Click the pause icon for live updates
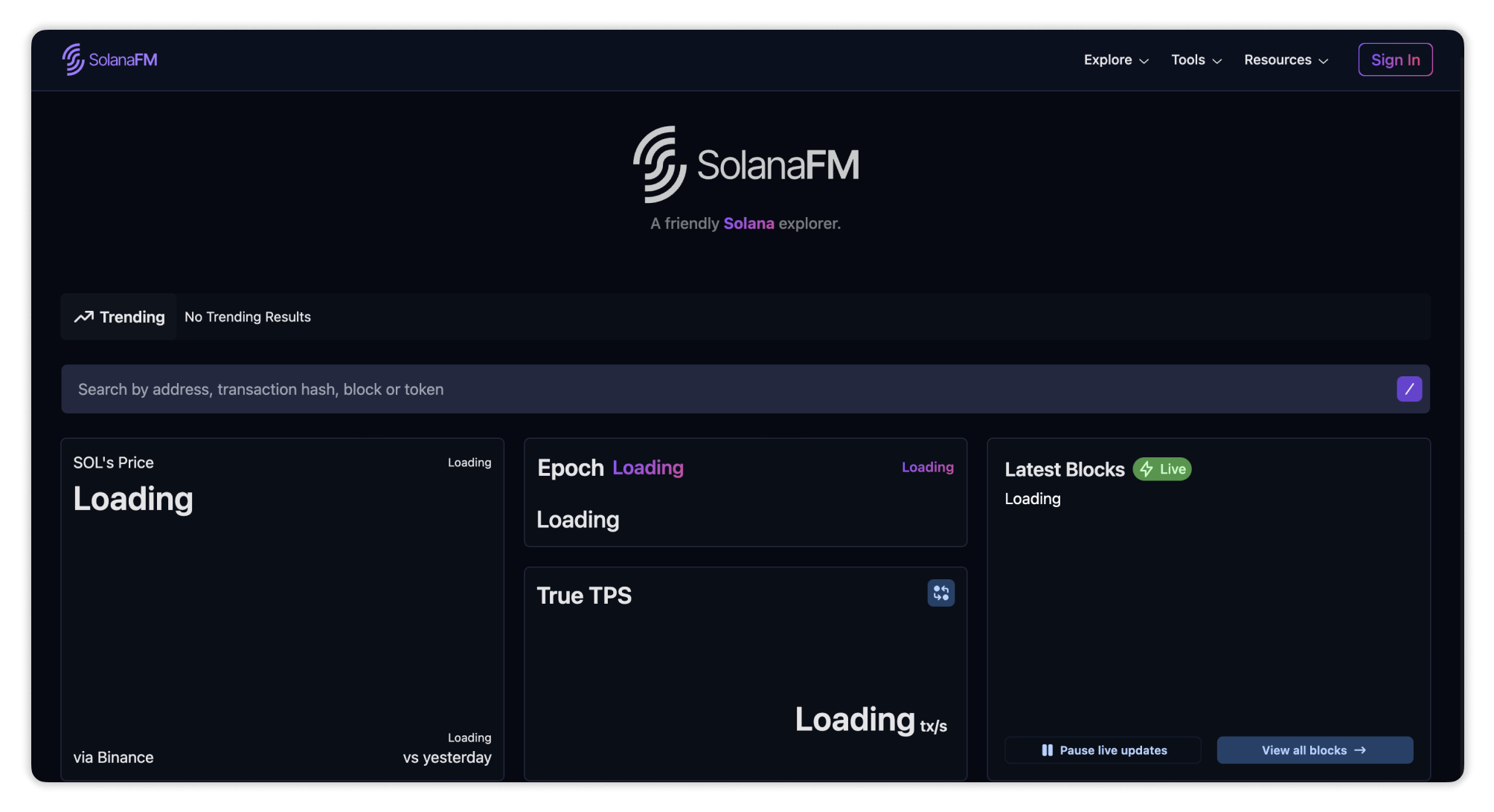Screen dimensions: 1494x812 1047,750
